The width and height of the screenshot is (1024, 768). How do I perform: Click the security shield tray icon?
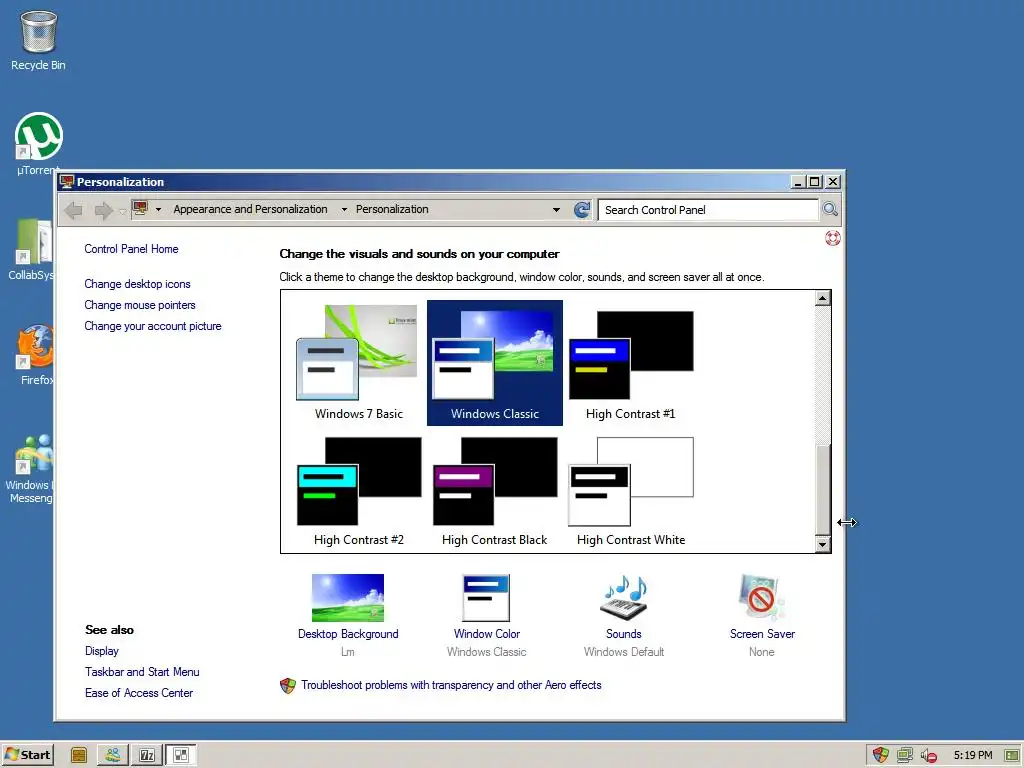pos(880,755)
